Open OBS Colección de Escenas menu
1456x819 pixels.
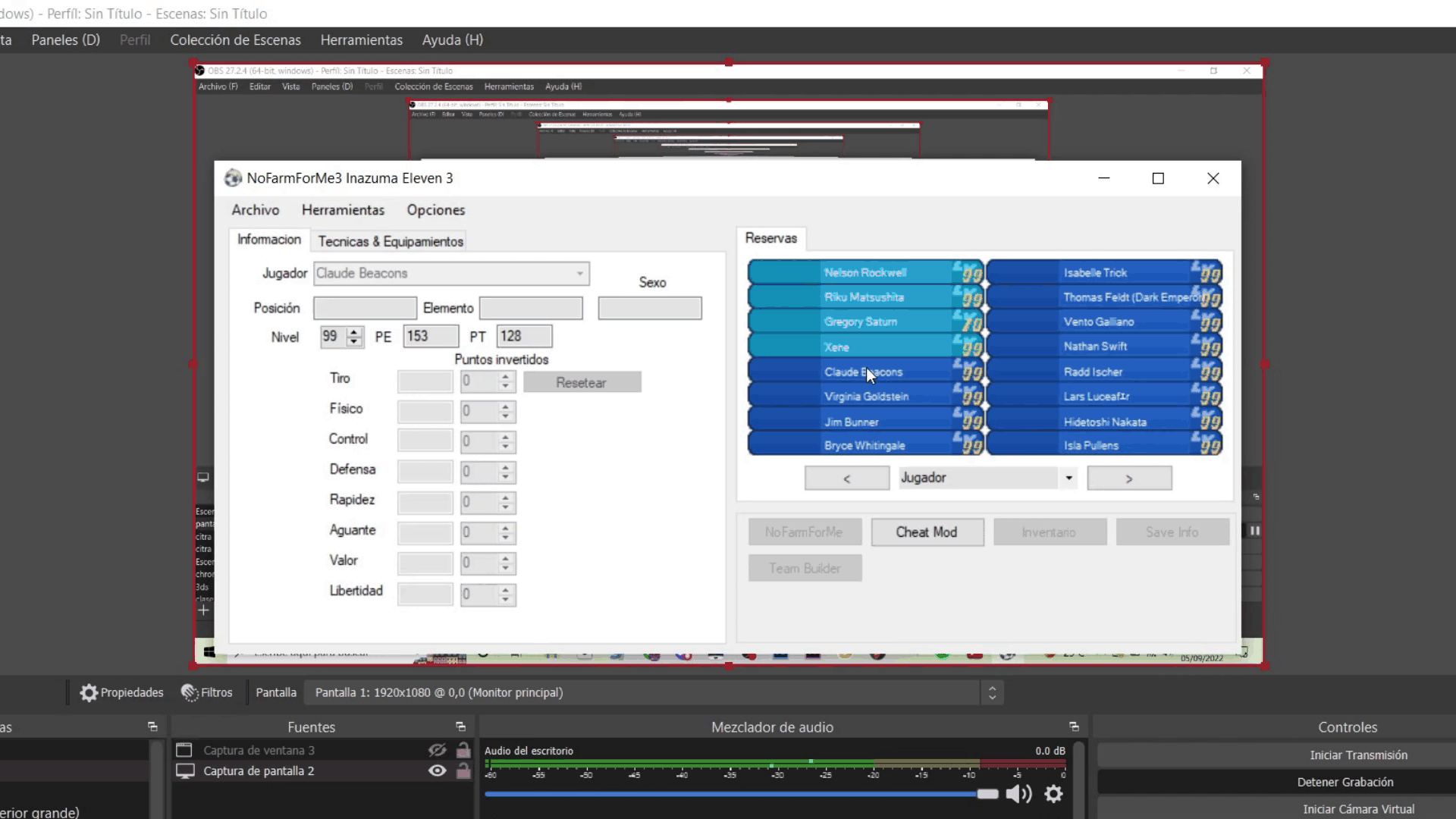point(235,40)
